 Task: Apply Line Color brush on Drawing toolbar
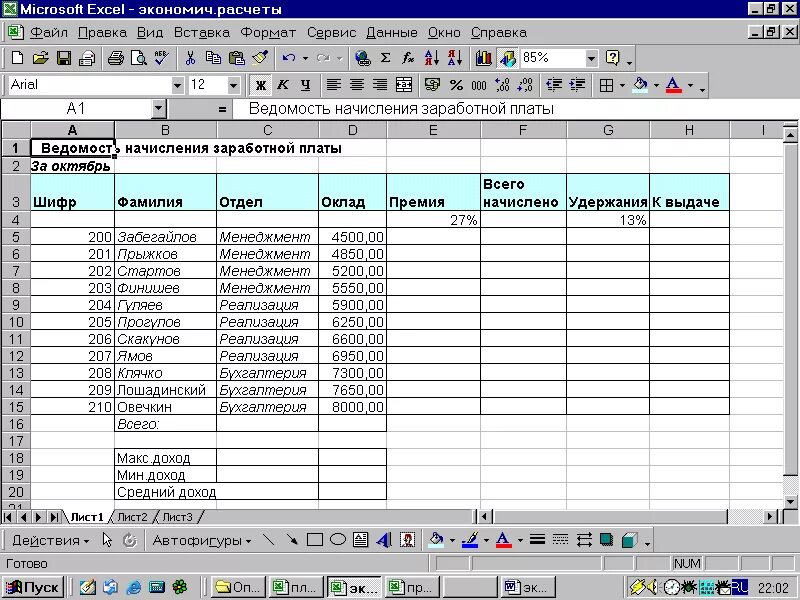470,540
